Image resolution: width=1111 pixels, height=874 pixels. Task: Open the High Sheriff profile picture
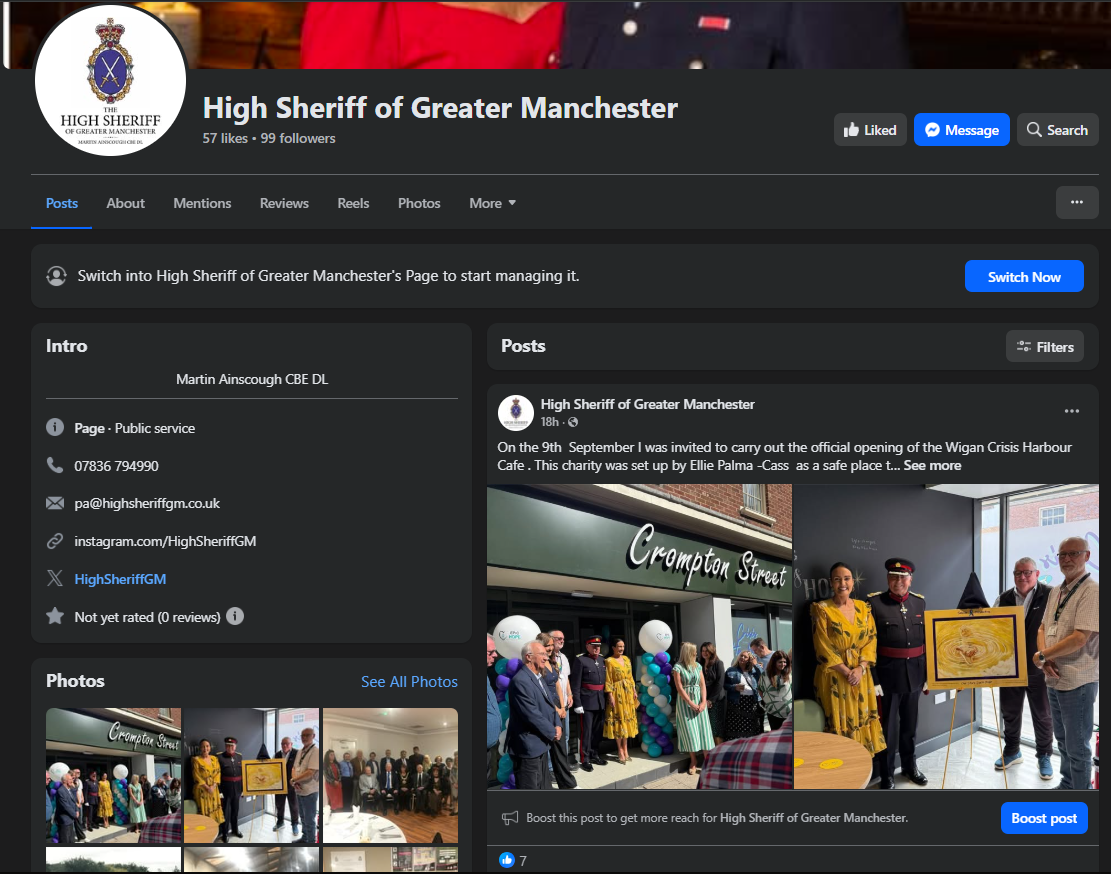(111, 80)
